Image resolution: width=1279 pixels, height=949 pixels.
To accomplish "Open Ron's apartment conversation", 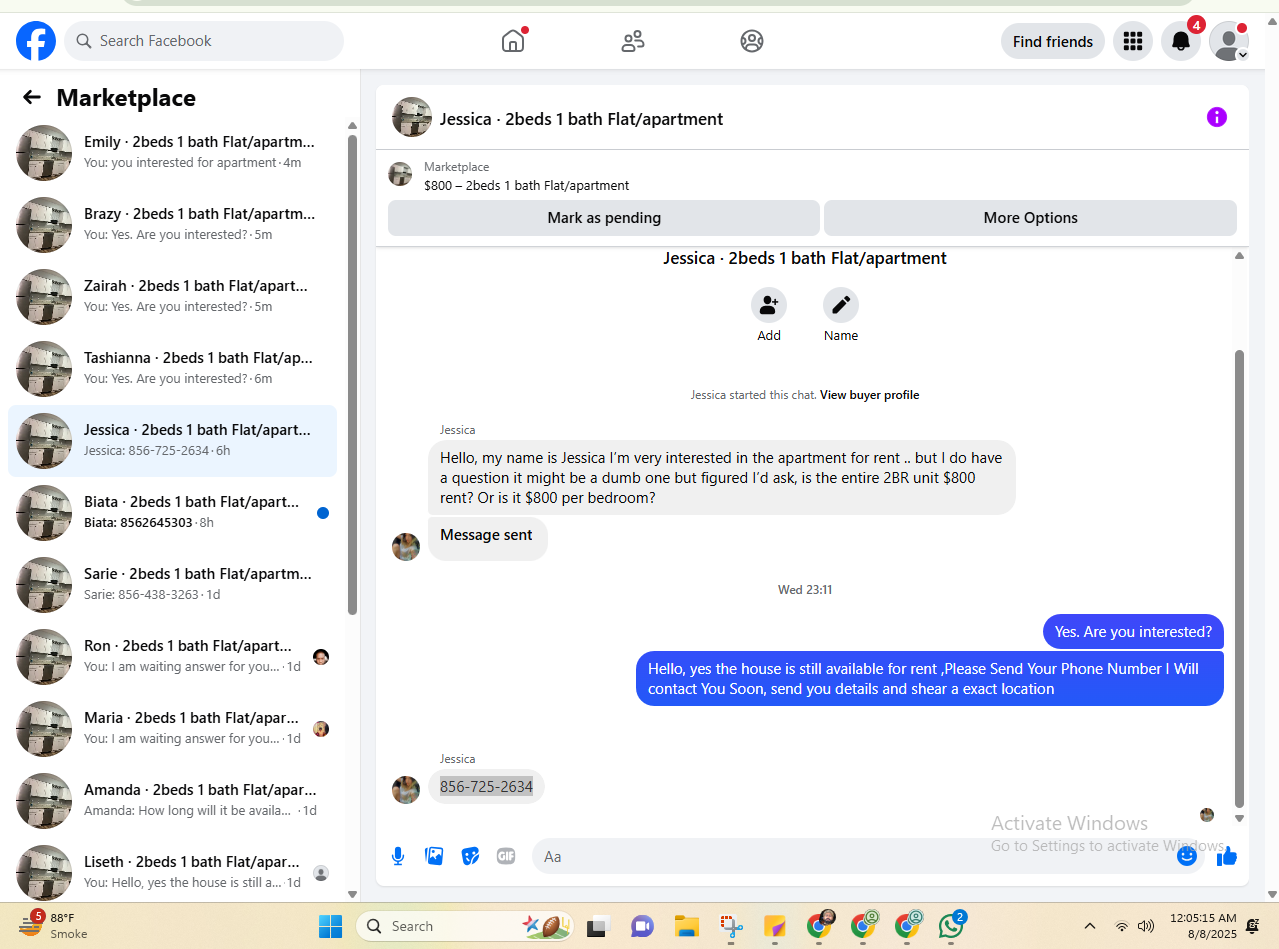I will [x=172, y=657].
